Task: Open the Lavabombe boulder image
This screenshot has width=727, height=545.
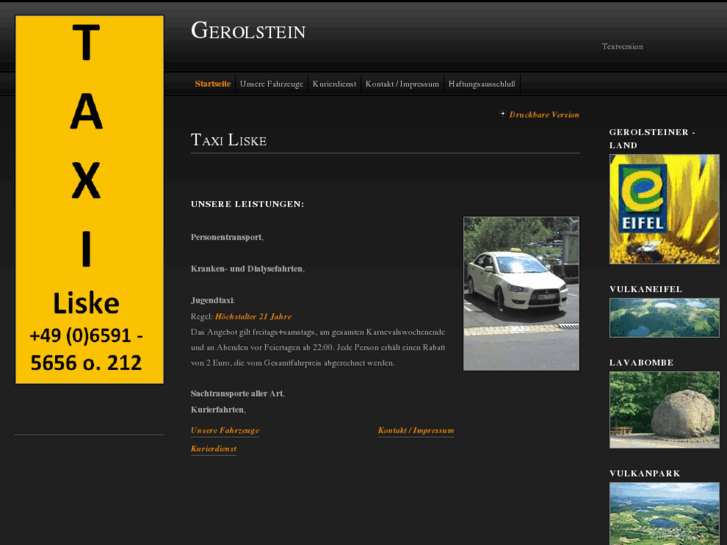Action: pos(664,410)
